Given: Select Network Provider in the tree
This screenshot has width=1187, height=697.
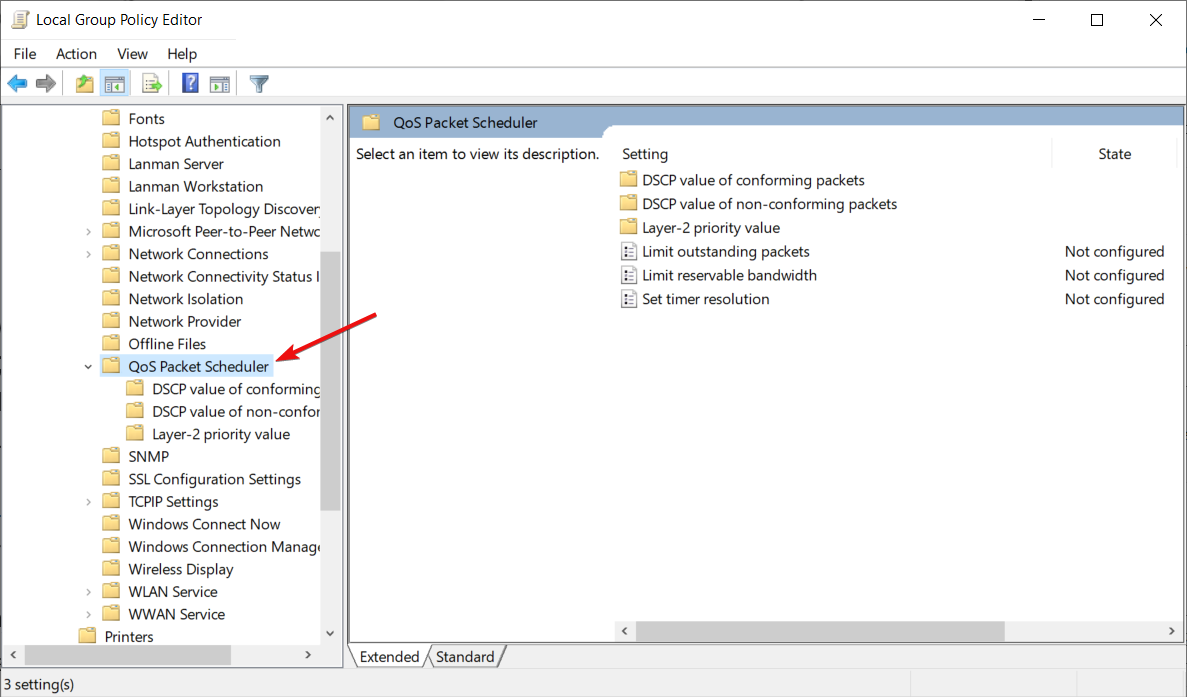Looking at the screenshot, I should [x=185, y=322].
